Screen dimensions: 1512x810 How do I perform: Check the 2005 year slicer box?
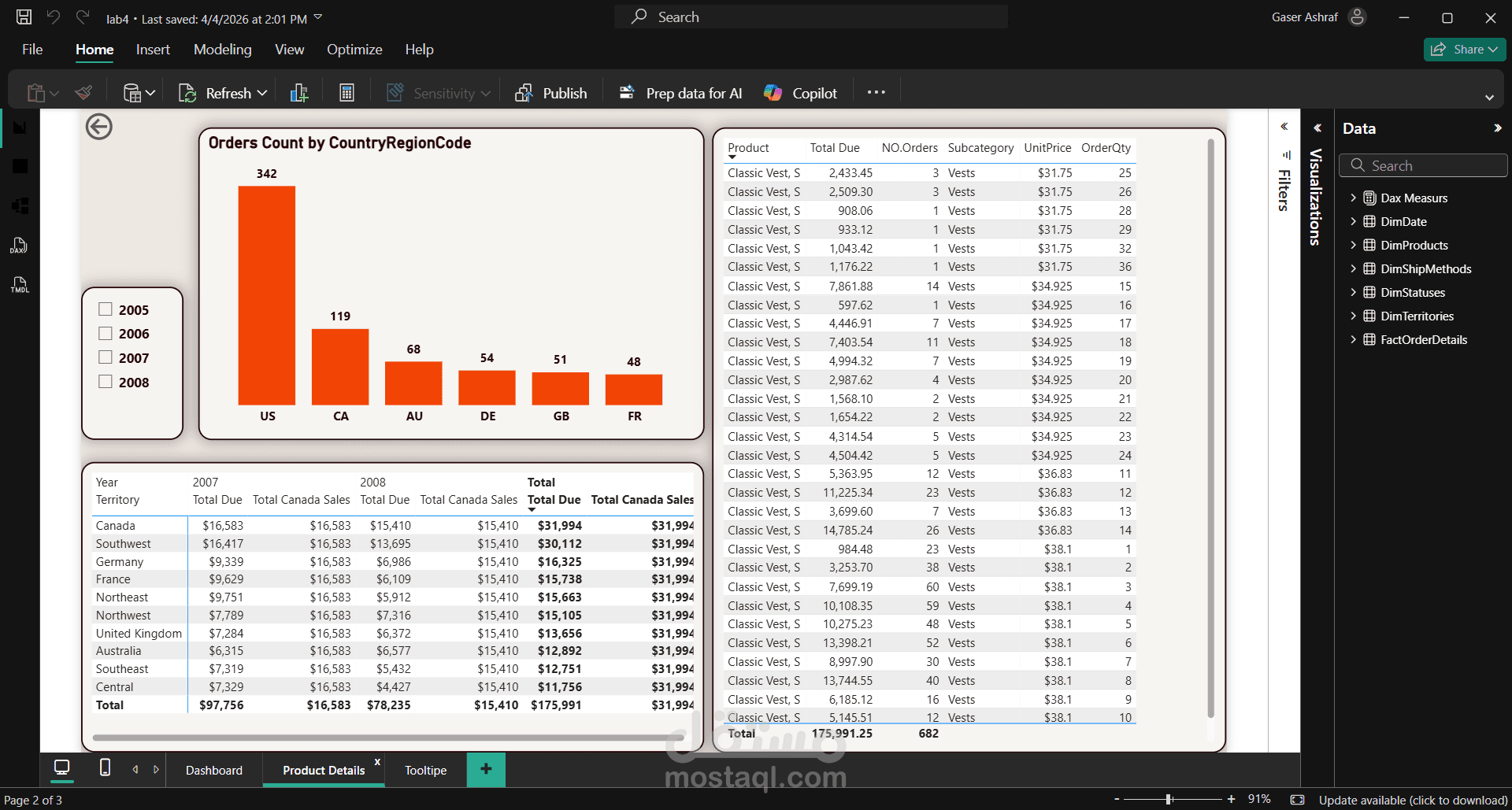106,309
